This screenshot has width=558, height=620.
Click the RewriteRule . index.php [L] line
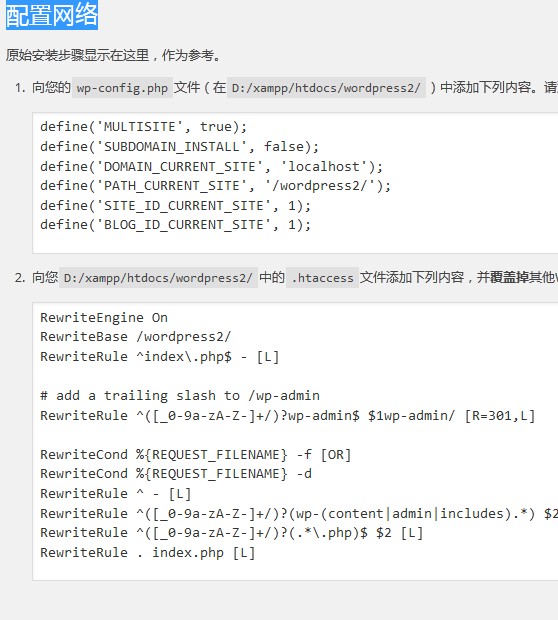[148, 552]
